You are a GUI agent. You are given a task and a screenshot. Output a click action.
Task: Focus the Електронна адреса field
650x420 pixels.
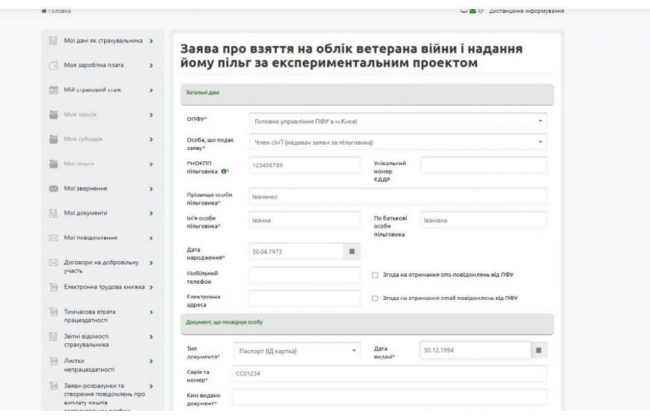[305, 298]
